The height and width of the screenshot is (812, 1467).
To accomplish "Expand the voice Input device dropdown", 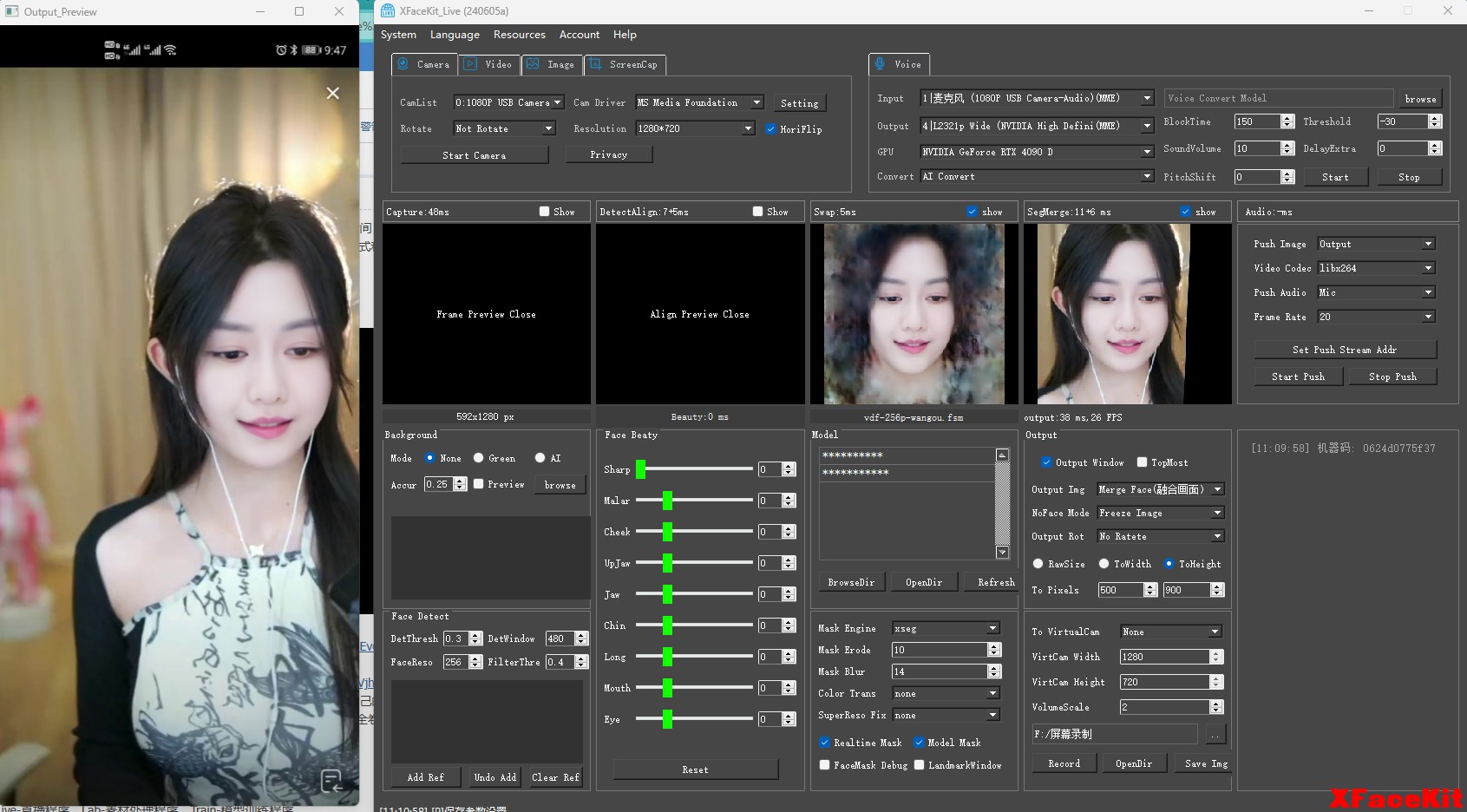I will [x=1037, y=98].
